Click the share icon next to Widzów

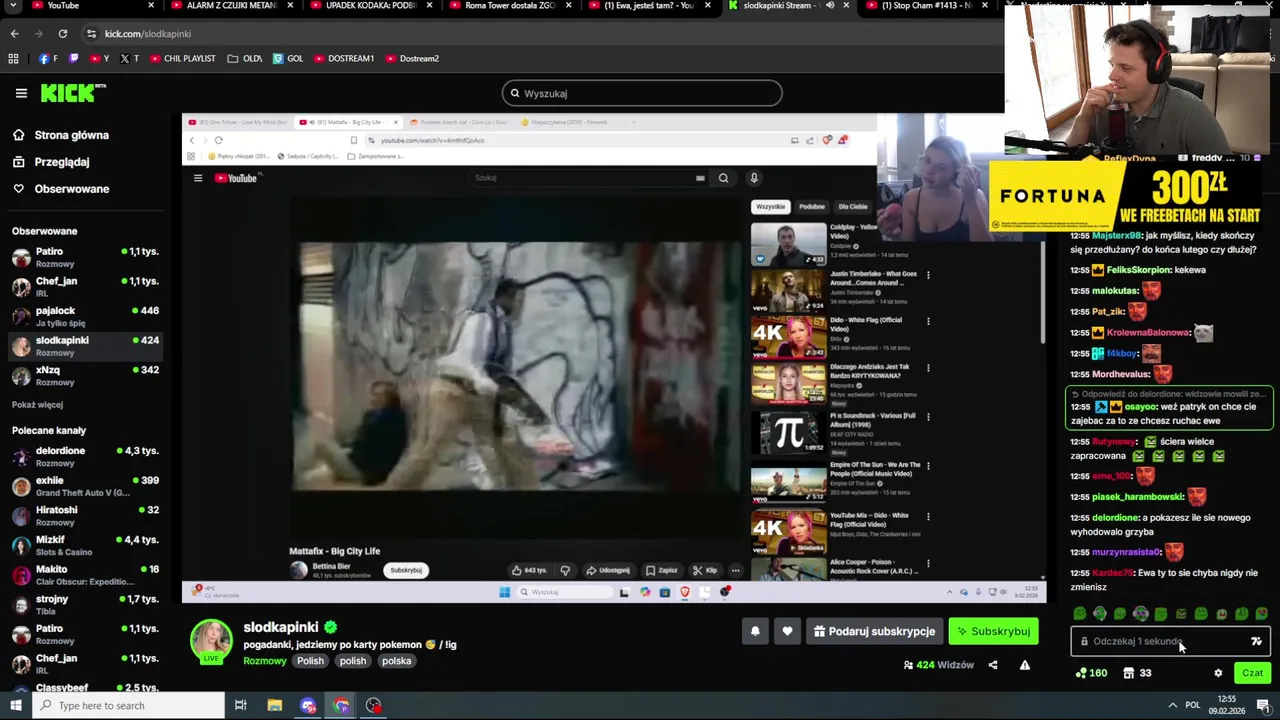pos(993,665)
